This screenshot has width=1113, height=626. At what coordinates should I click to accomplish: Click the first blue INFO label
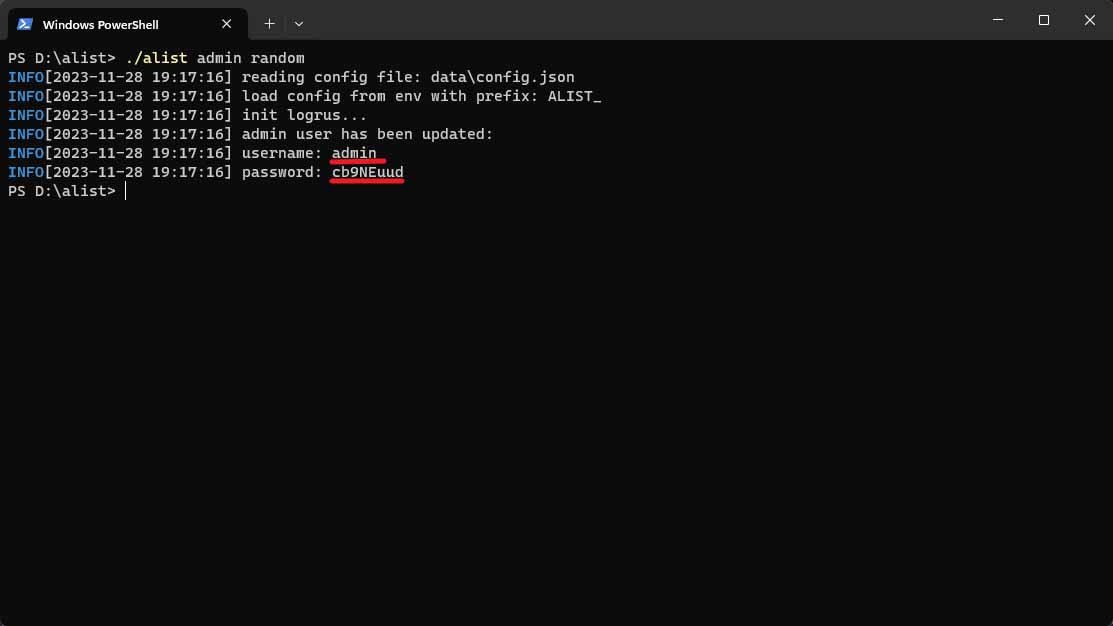click(26, 77)
